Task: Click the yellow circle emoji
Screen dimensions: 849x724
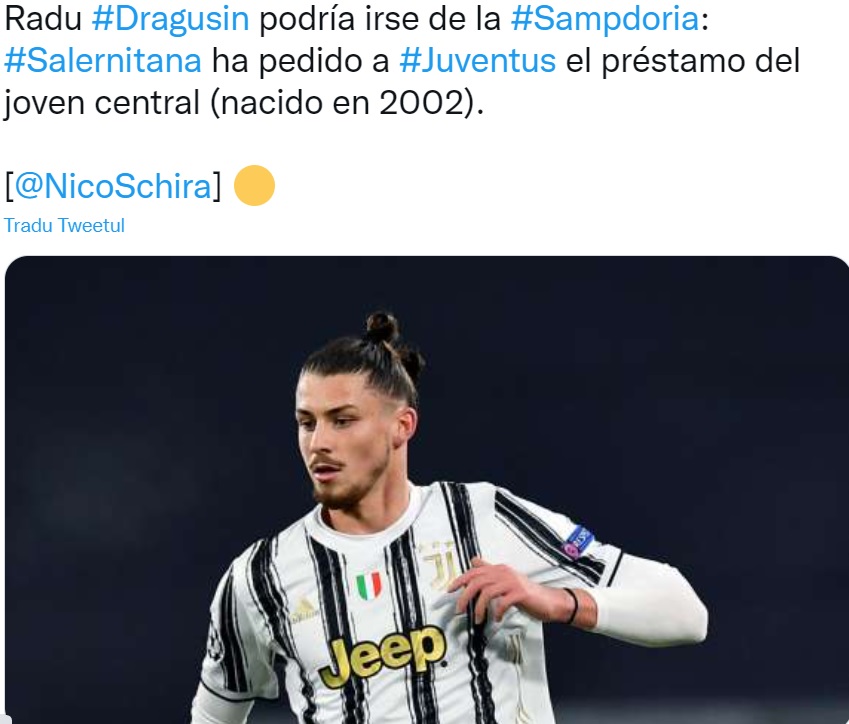Action: 254,185
